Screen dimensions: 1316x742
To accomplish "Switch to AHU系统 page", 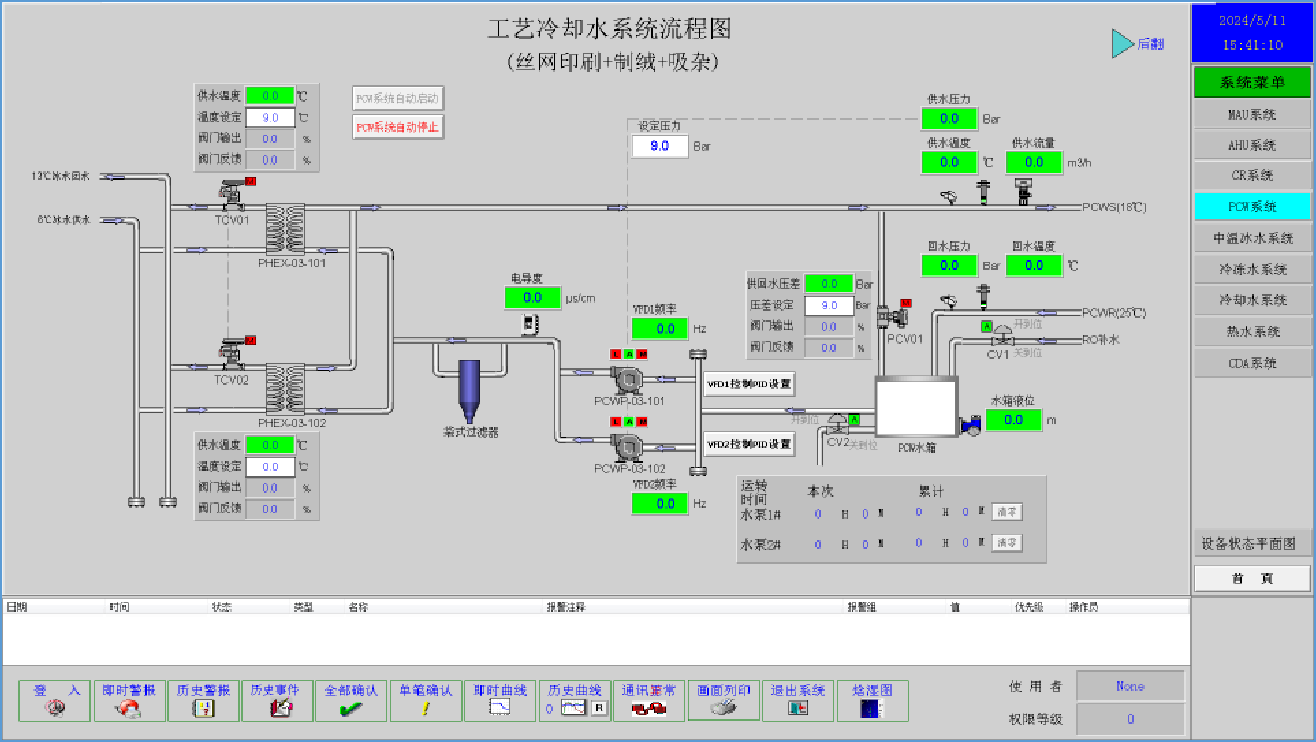I will coord(1251,145).
